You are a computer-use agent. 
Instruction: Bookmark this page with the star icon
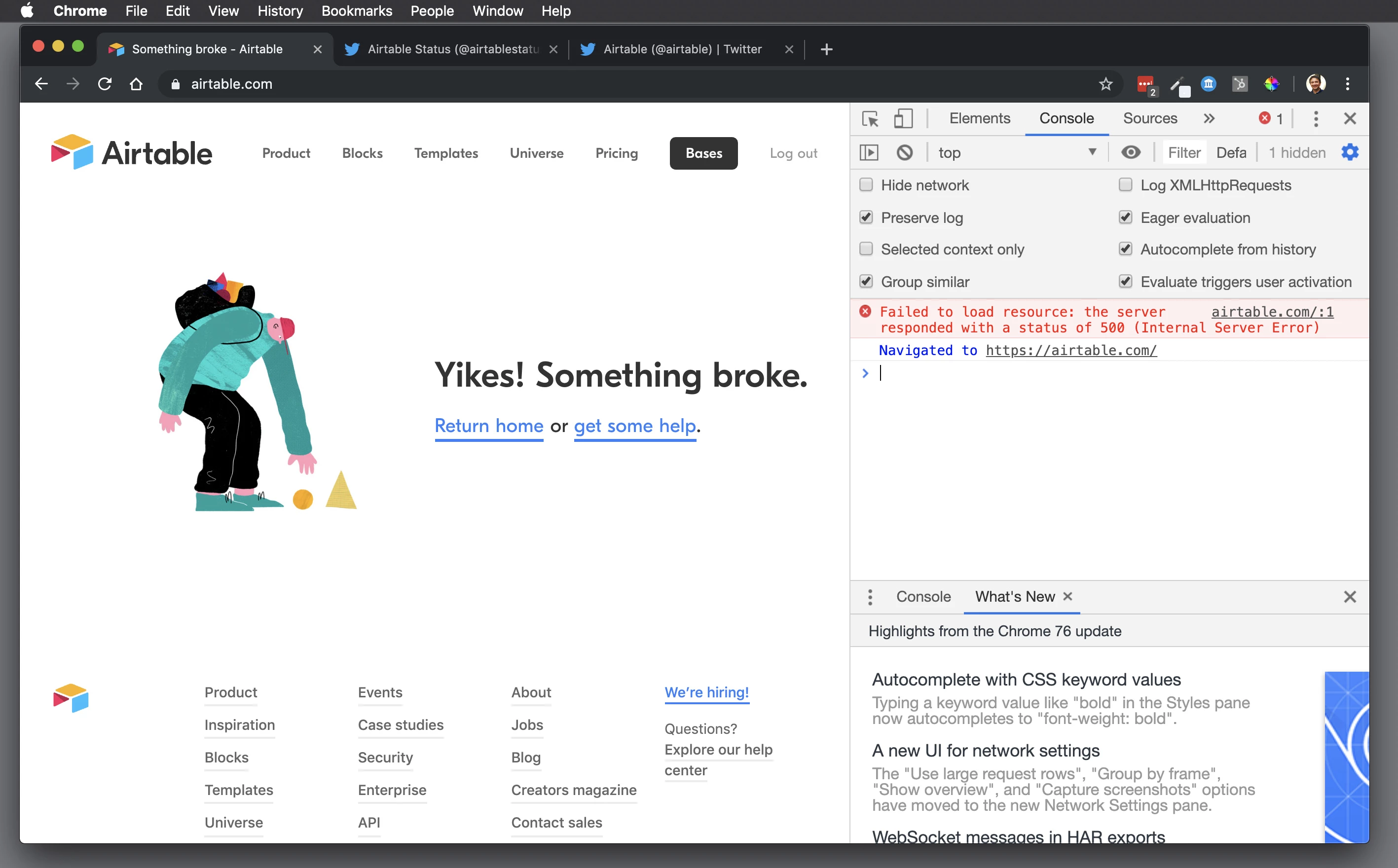[x=1105, y=84]
